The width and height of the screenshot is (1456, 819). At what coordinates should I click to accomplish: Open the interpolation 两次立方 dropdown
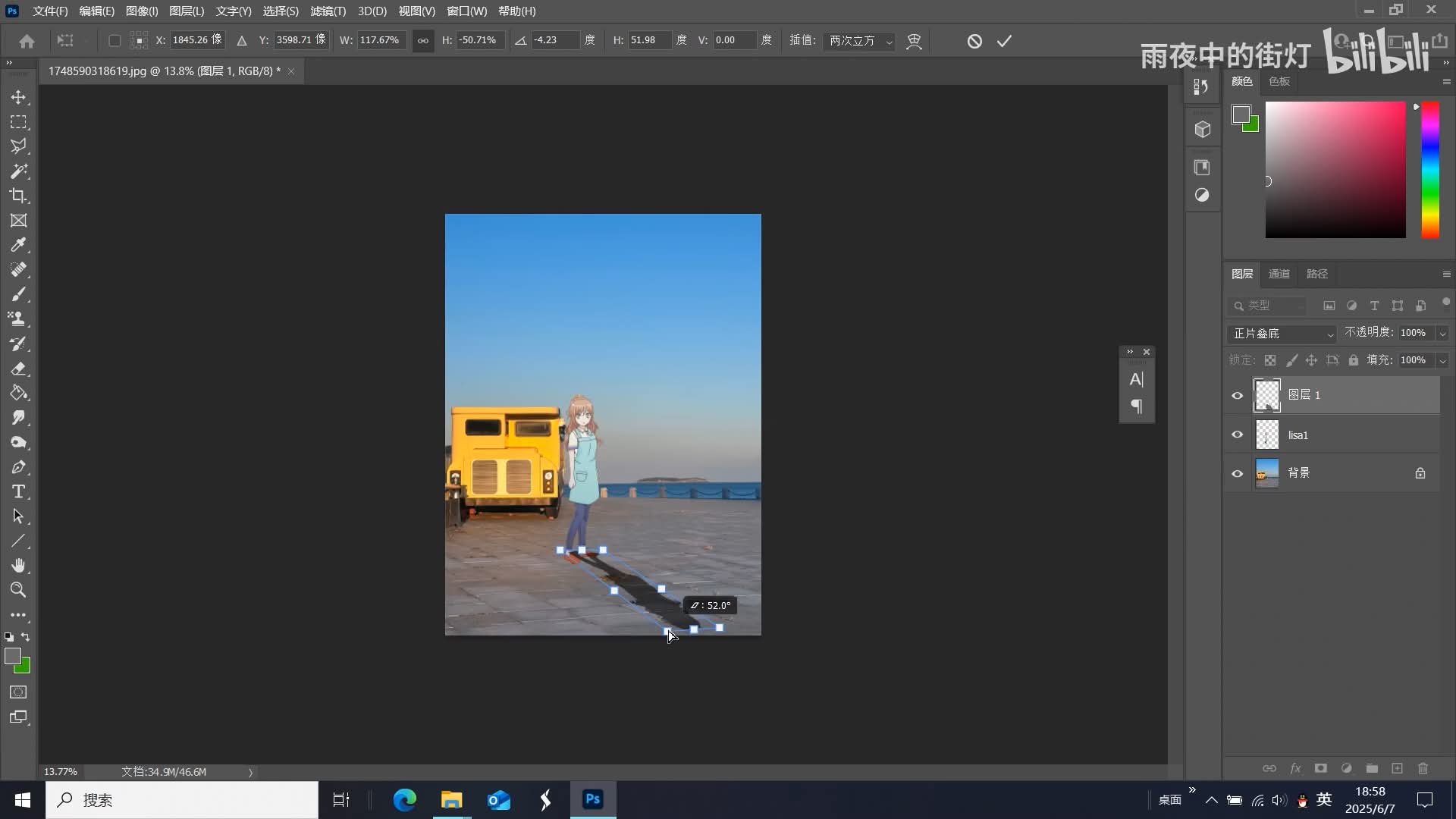[x=859, y=41]
